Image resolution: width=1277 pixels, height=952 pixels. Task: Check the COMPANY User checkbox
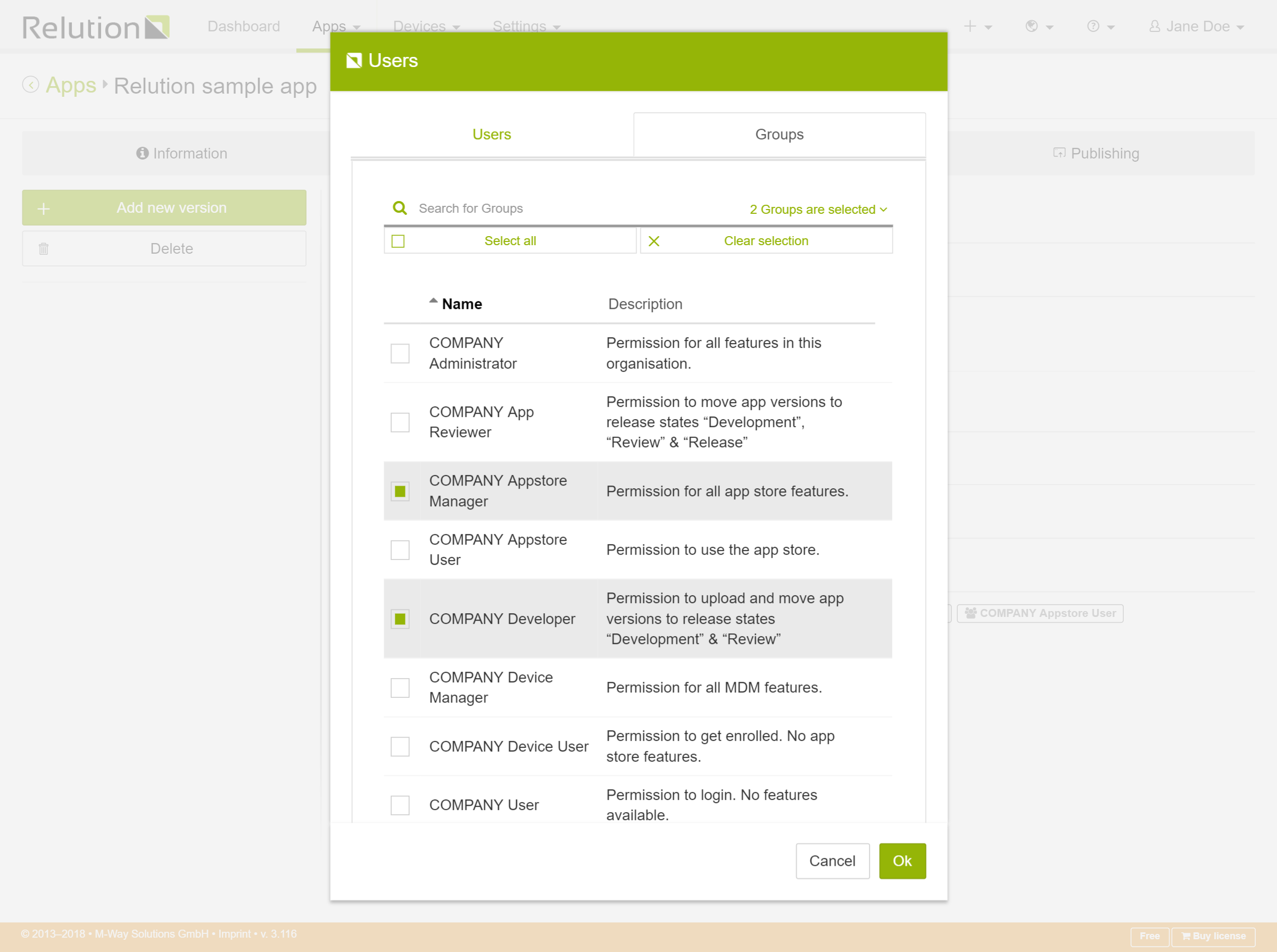[400, 805]
